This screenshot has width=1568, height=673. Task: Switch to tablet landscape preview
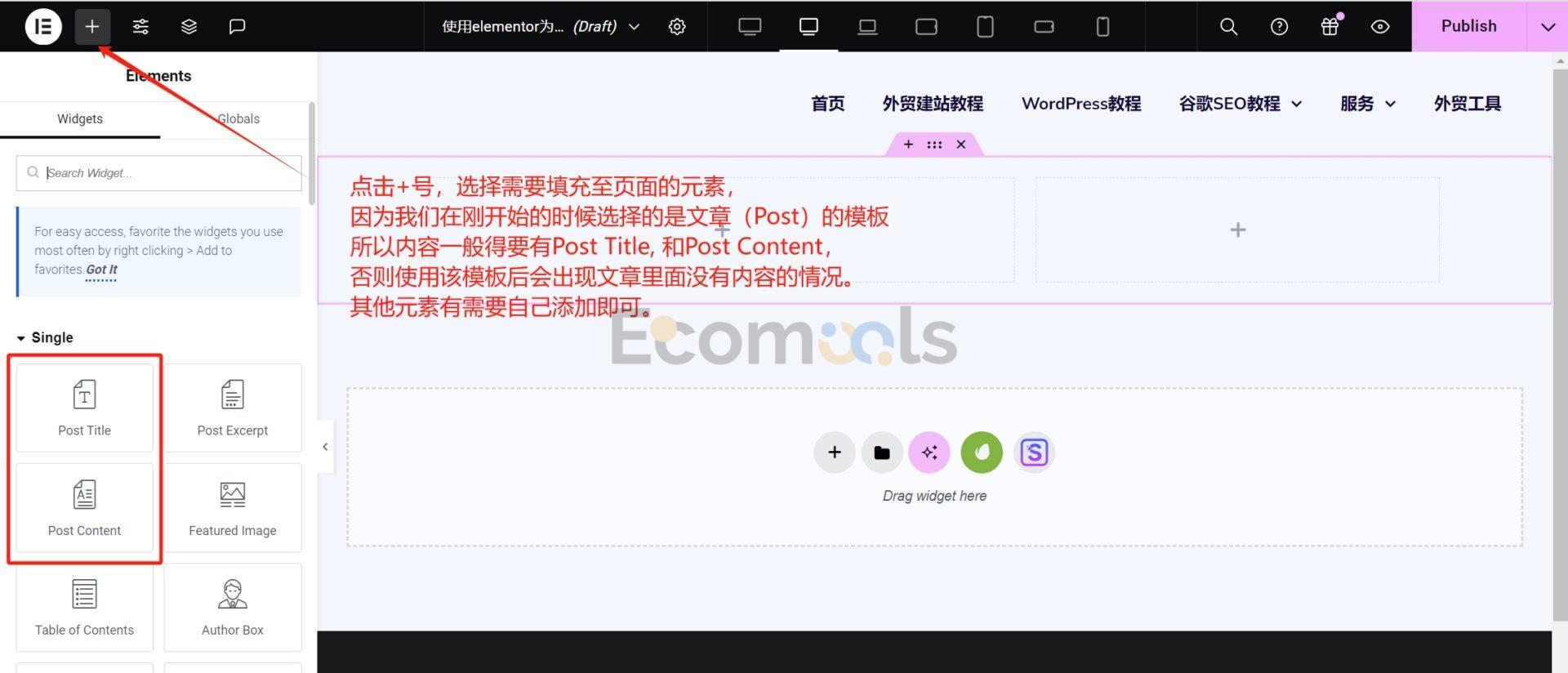pyautogui.click(x=926, y=26)
